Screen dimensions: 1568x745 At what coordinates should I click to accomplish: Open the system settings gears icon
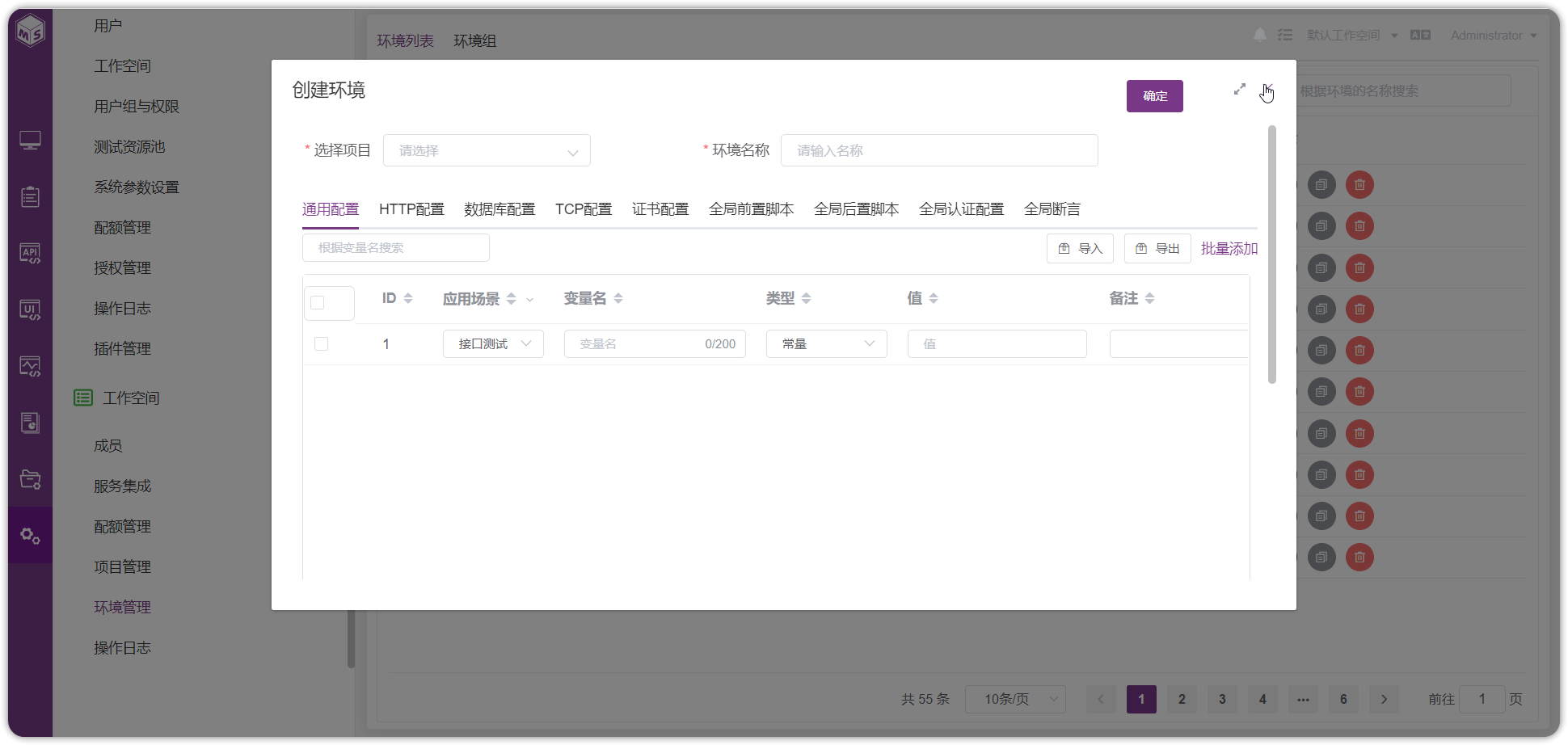pyautogui.click(x=30, y=536)
